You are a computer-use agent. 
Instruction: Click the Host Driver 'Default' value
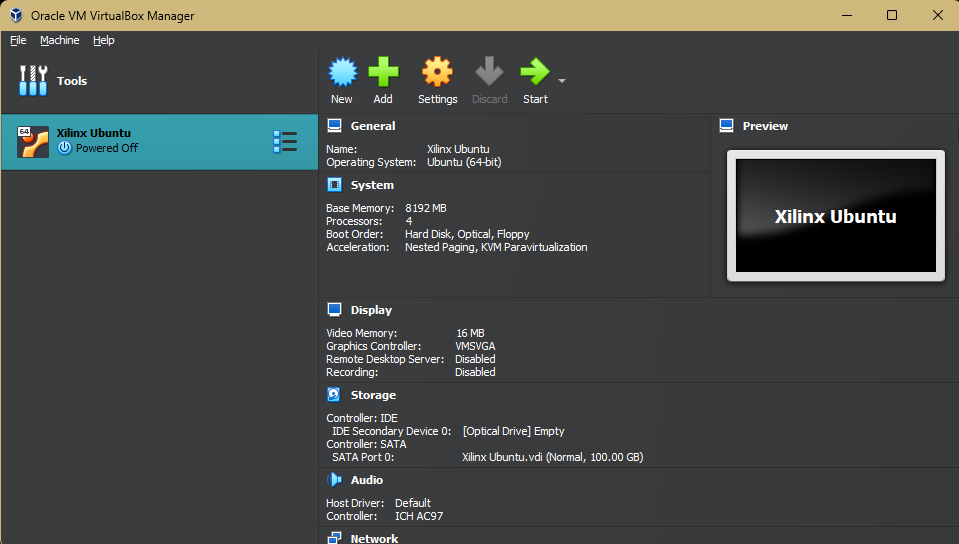tap(413, 503)
